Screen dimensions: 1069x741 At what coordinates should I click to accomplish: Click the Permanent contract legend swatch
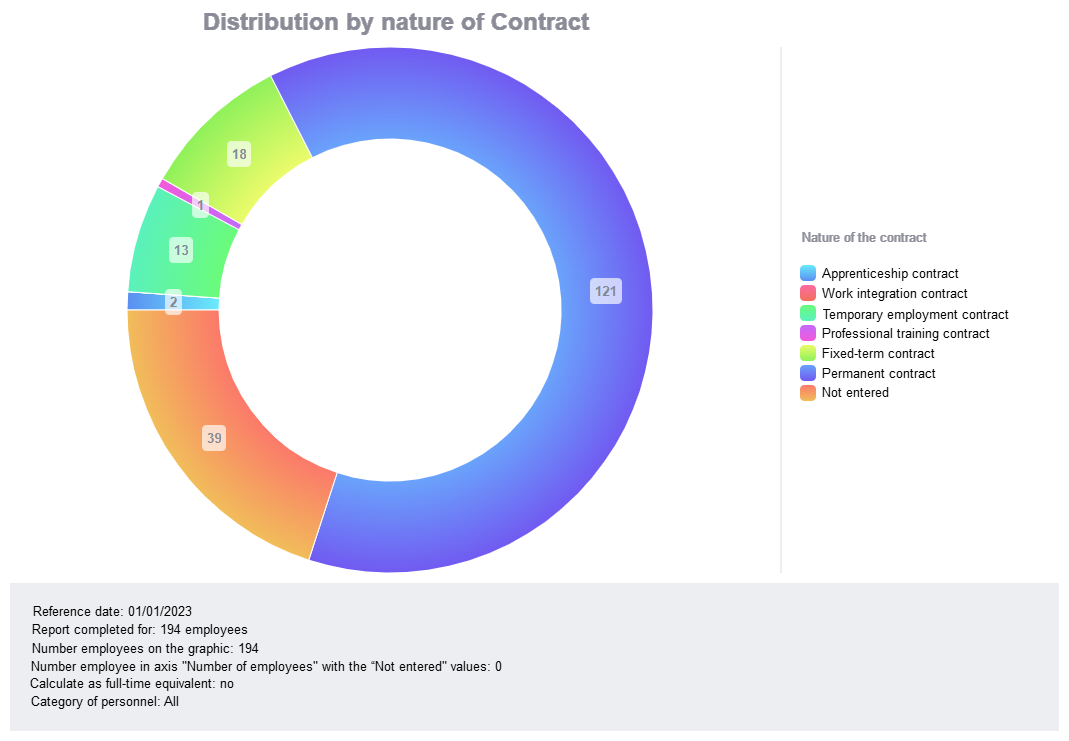point(808,373)
